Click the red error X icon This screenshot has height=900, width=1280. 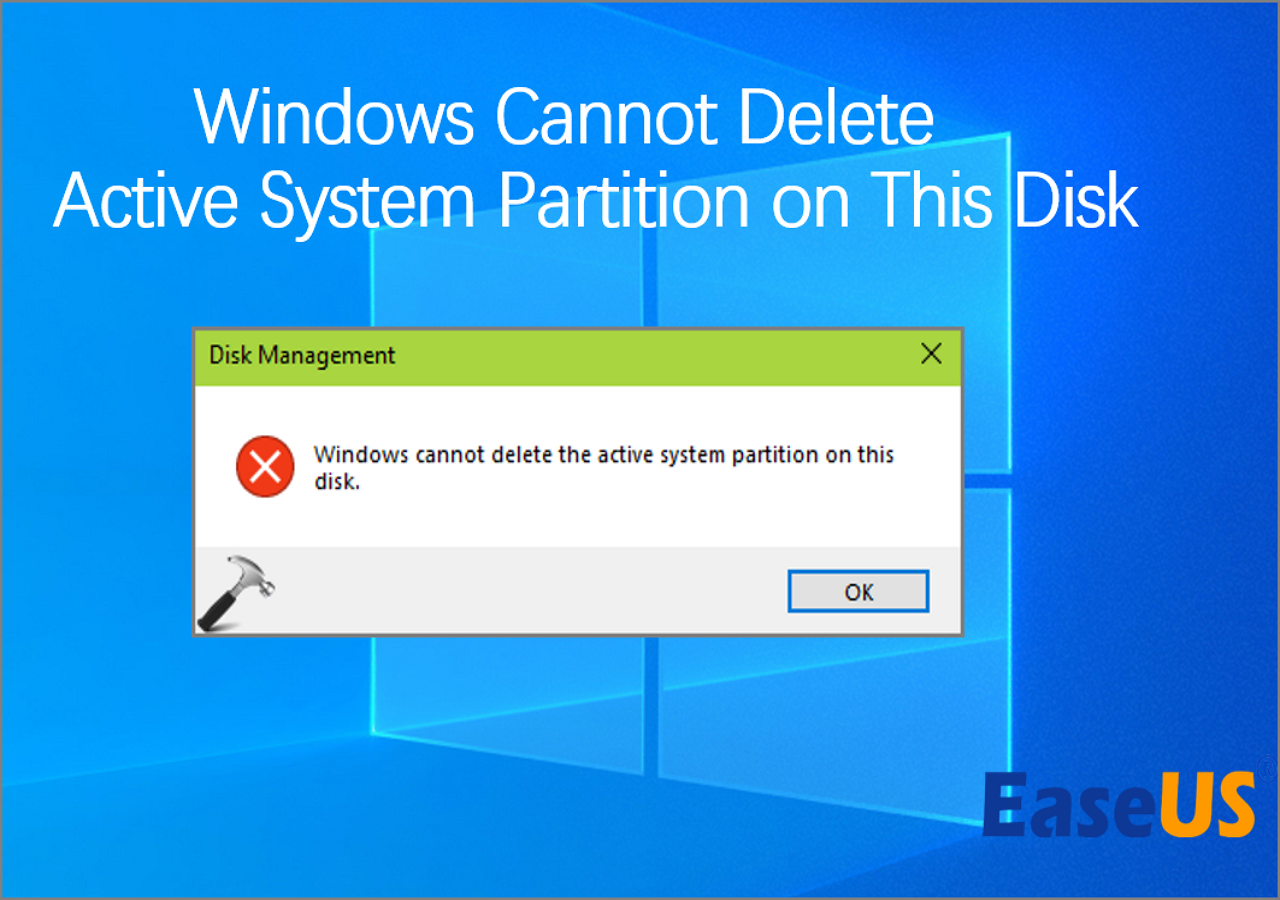265,467
